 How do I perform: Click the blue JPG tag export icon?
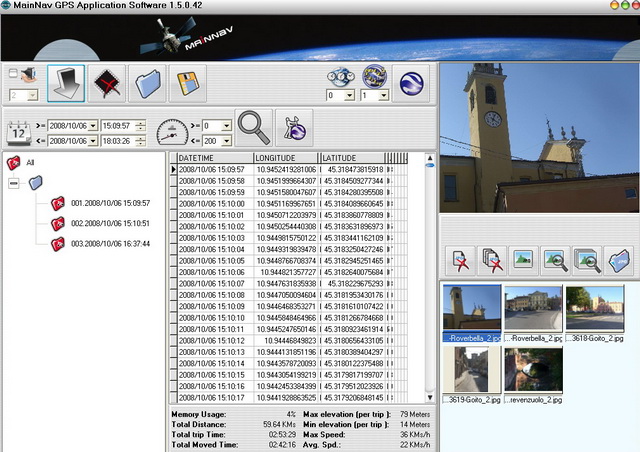[x=619, y=260]
